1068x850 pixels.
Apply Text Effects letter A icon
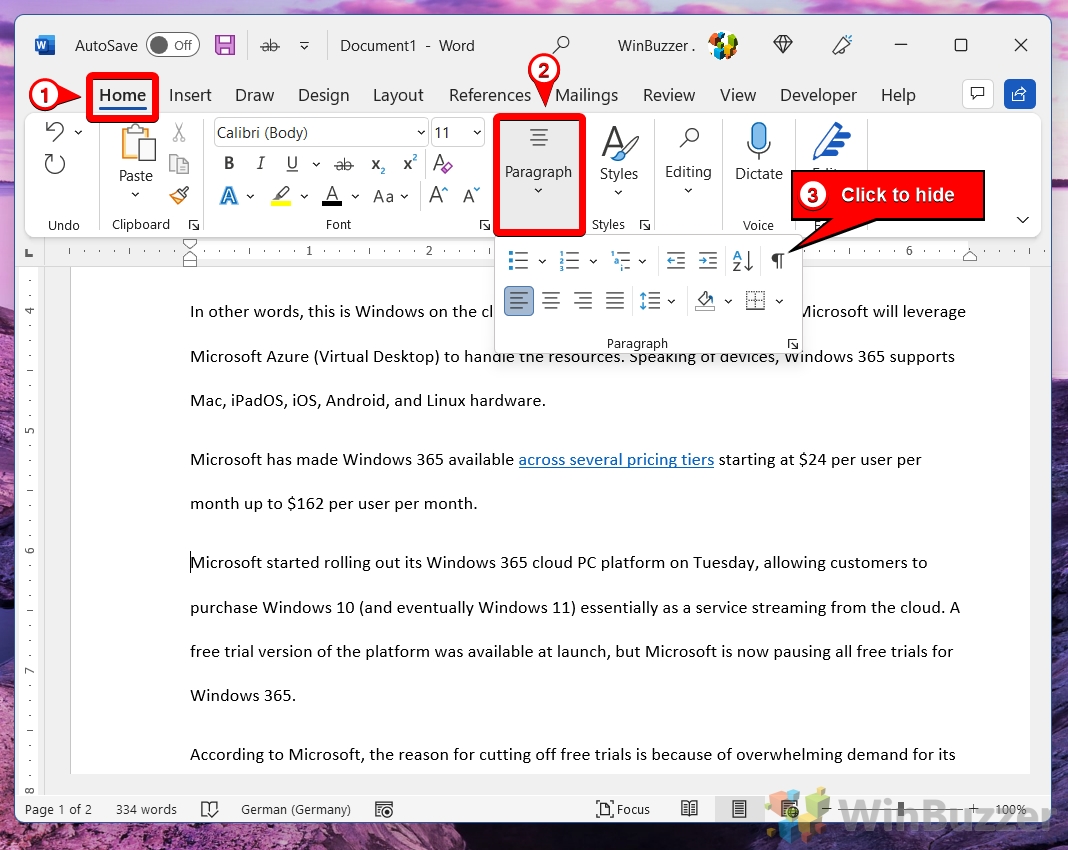pyautogui.click(x=229, y=196)
